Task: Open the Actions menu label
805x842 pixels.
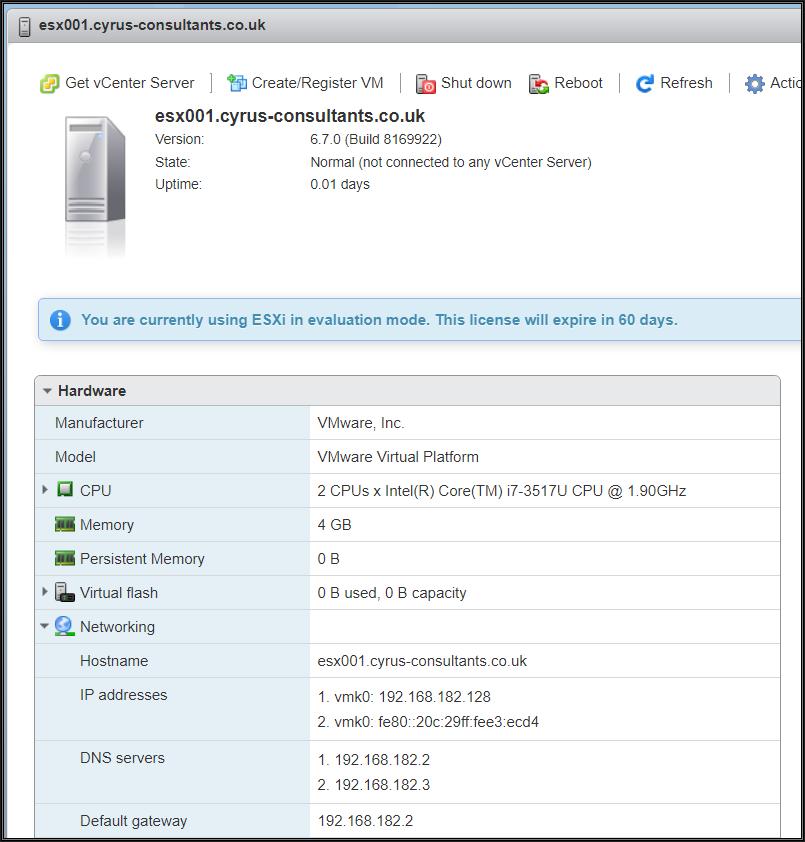Action: [x=785, y=83]
